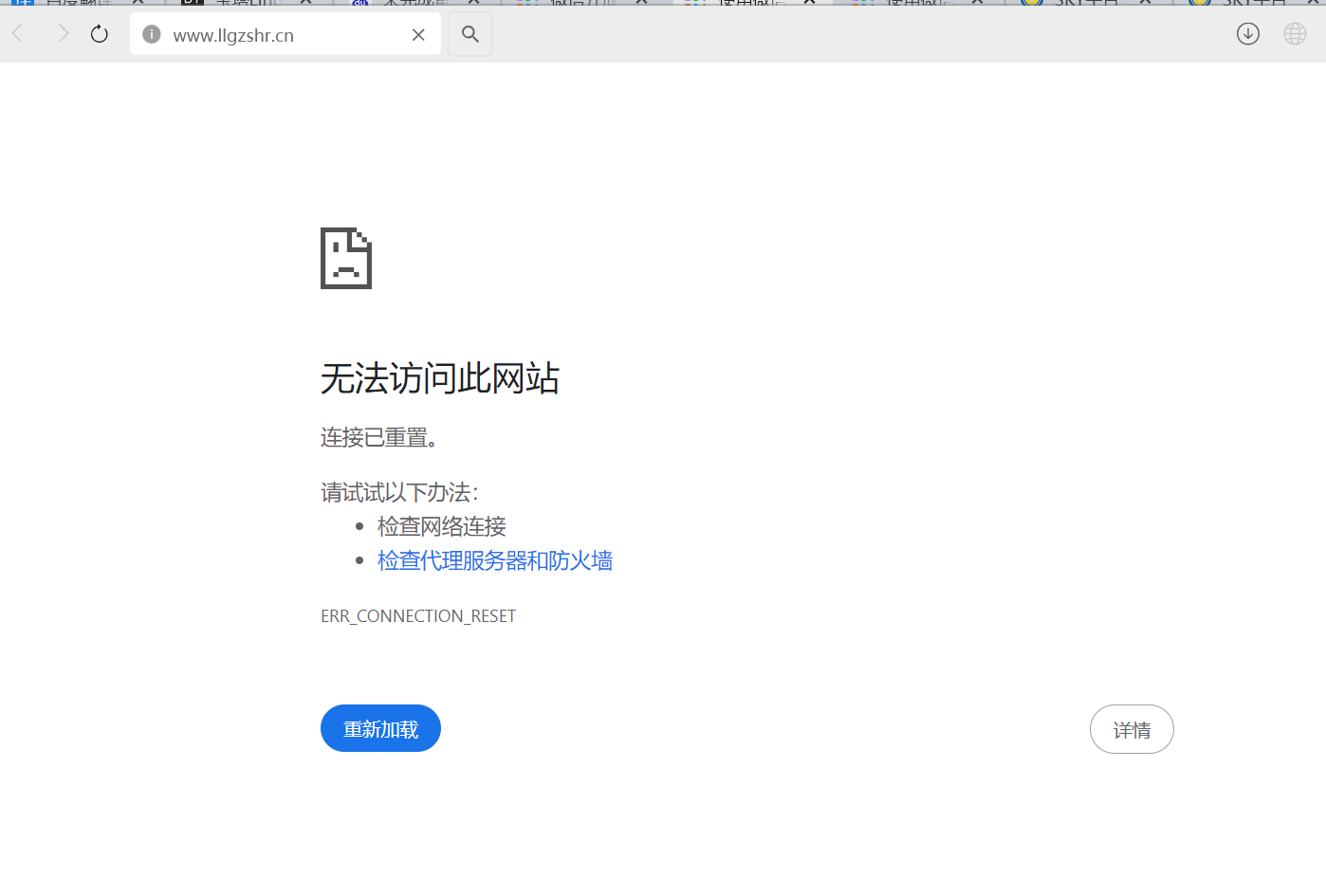Screen dimensions: 1326x896
Task: Click the 无法访问此网站 heading
Action: click(440, 378)
